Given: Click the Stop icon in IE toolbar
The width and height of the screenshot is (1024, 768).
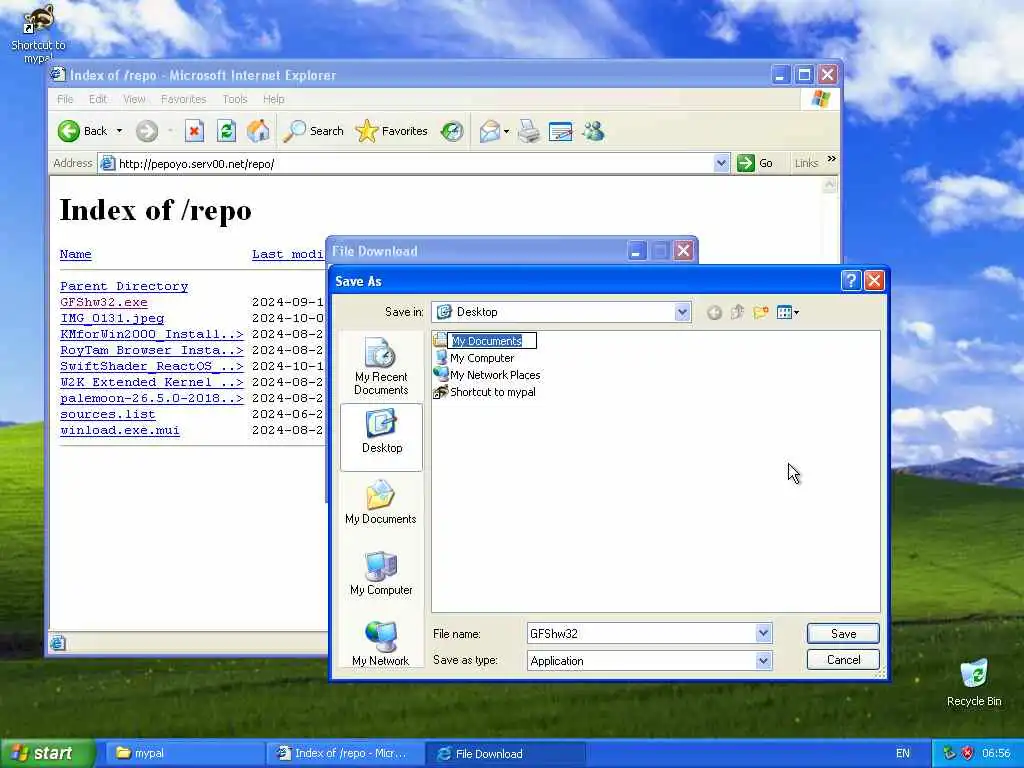Looking at the screenshot, I should (194, 131).
